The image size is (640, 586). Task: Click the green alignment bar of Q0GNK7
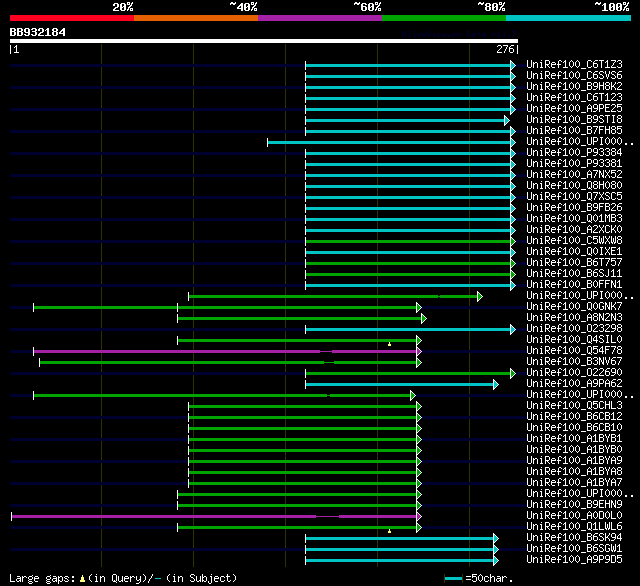tap(225, 307)
